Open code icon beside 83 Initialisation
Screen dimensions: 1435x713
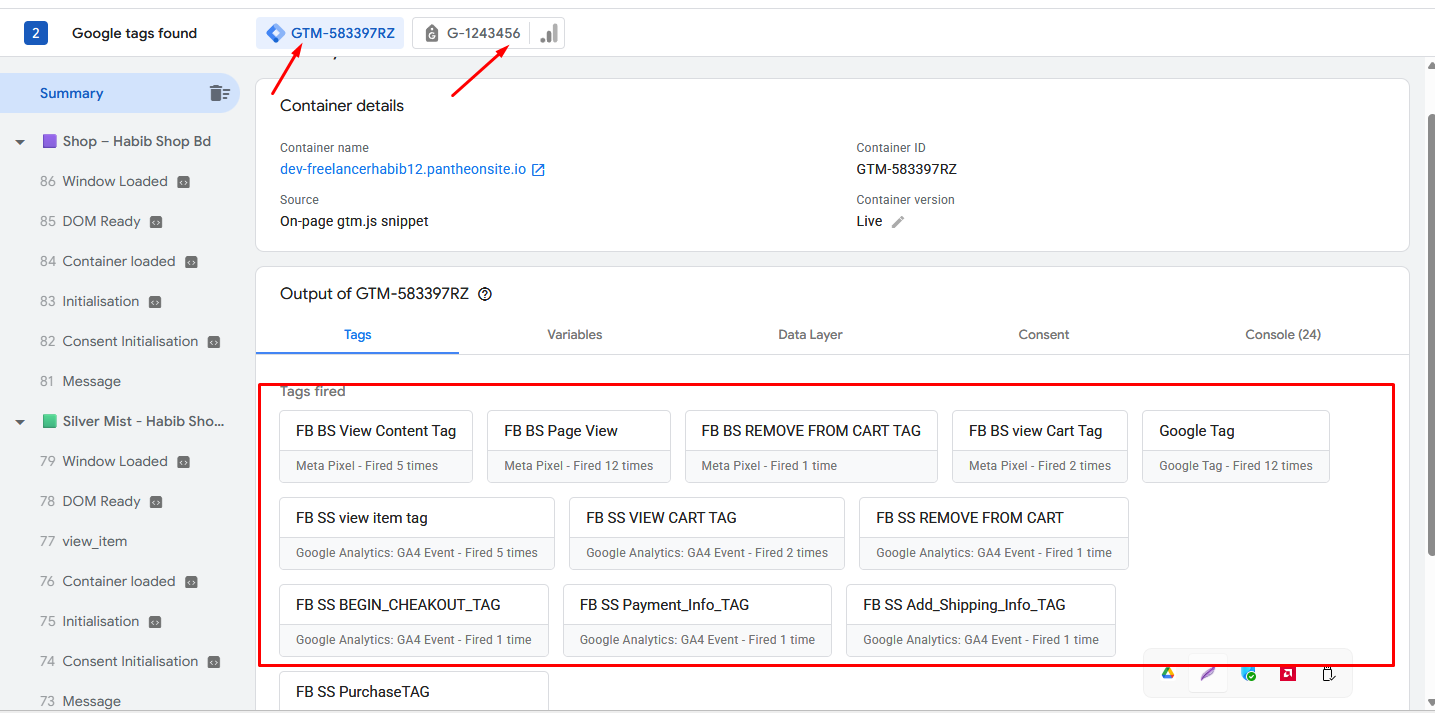coord(155,302)
